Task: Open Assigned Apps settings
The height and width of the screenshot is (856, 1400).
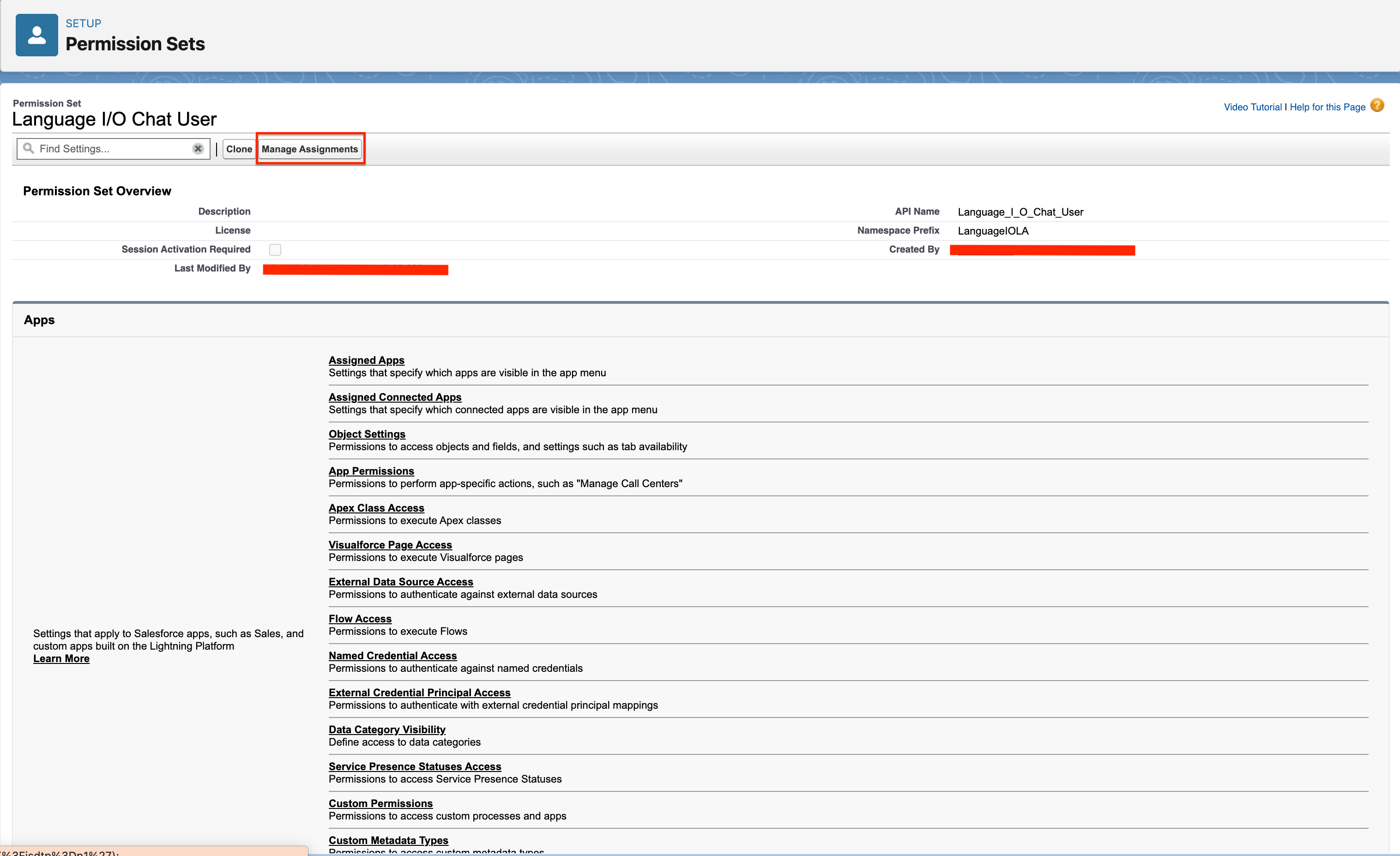Action: point(367,360)
